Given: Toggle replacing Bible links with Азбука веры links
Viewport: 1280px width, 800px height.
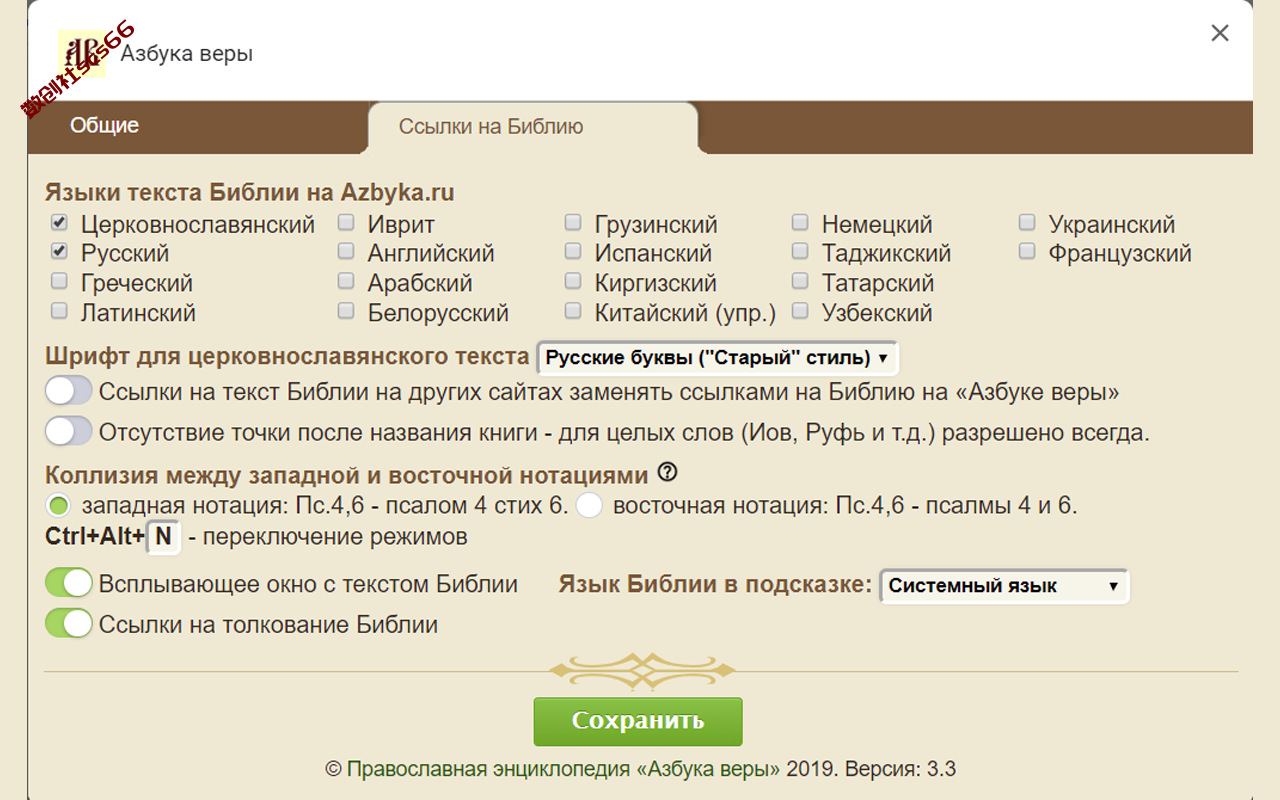Looking at the screenshot, I should click(x=69, y=390).
